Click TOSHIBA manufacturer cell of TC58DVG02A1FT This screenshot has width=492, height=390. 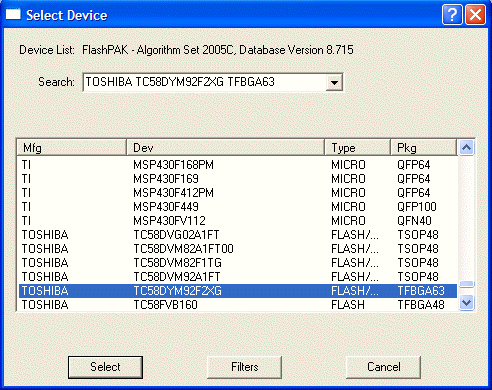[45, 235]
